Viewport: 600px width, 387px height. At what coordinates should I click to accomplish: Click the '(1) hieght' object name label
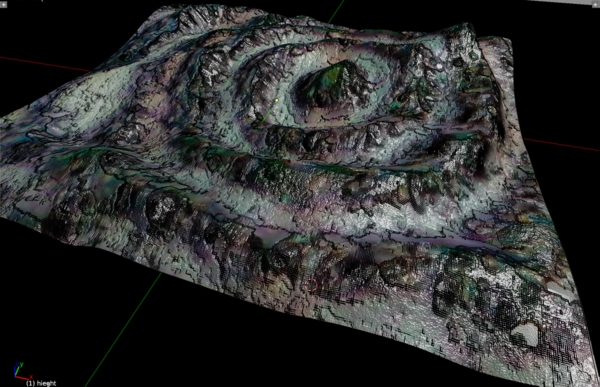pyautogui.click(x=41, y=383)
